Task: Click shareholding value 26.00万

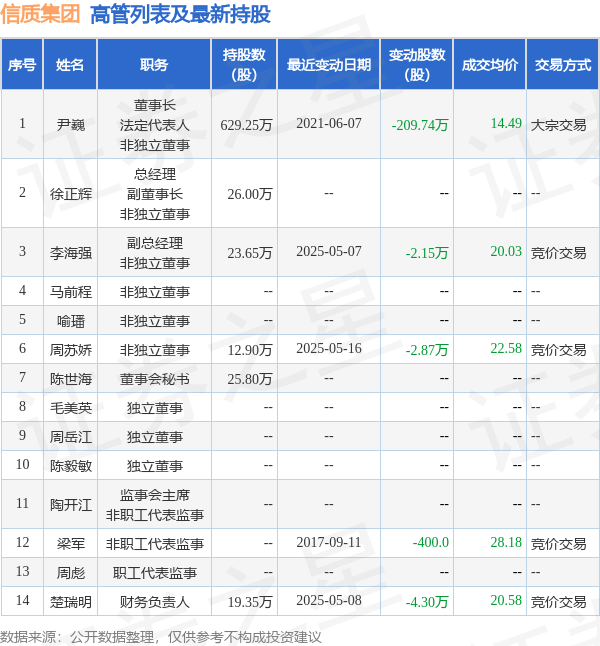Action: click(250, 194)
